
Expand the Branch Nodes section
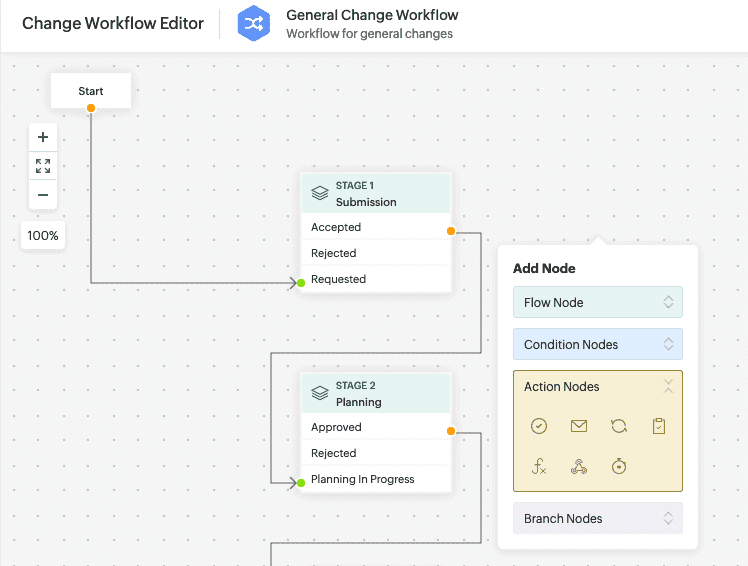[597, 518]
